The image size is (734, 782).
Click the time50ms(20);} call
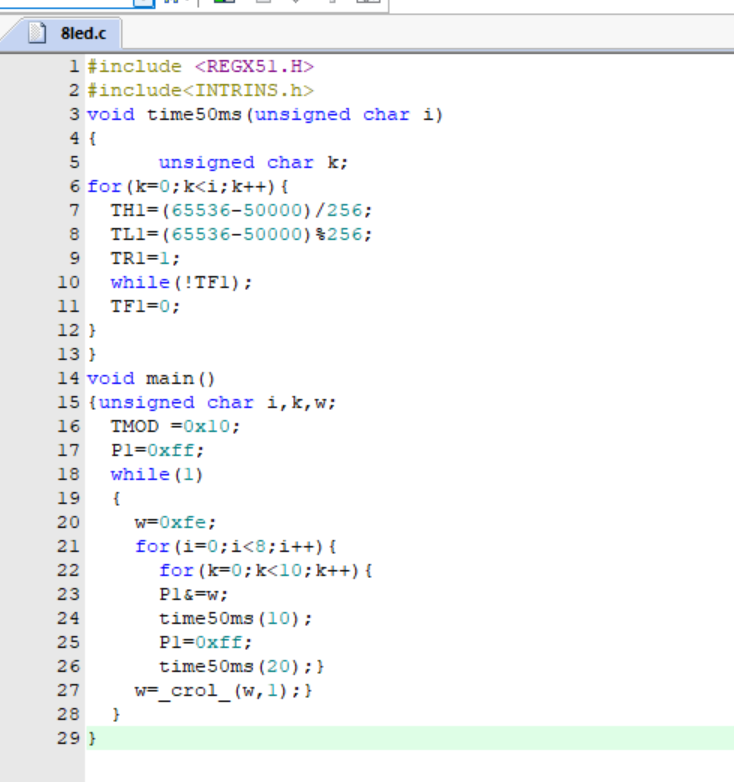241,666
